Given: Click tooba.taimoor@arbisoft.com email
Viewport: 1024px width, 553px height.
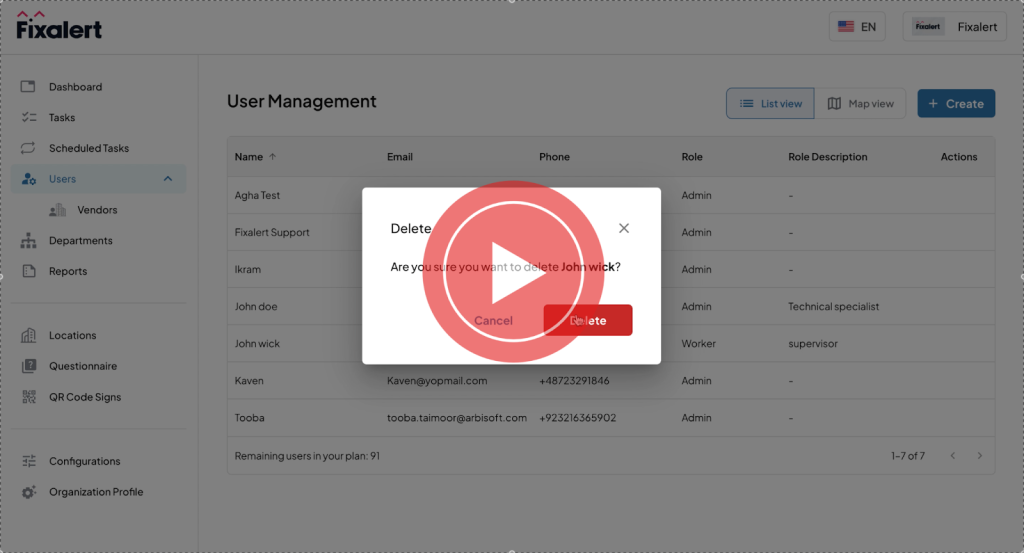Looking at the screenshot, I should [456, 418].
